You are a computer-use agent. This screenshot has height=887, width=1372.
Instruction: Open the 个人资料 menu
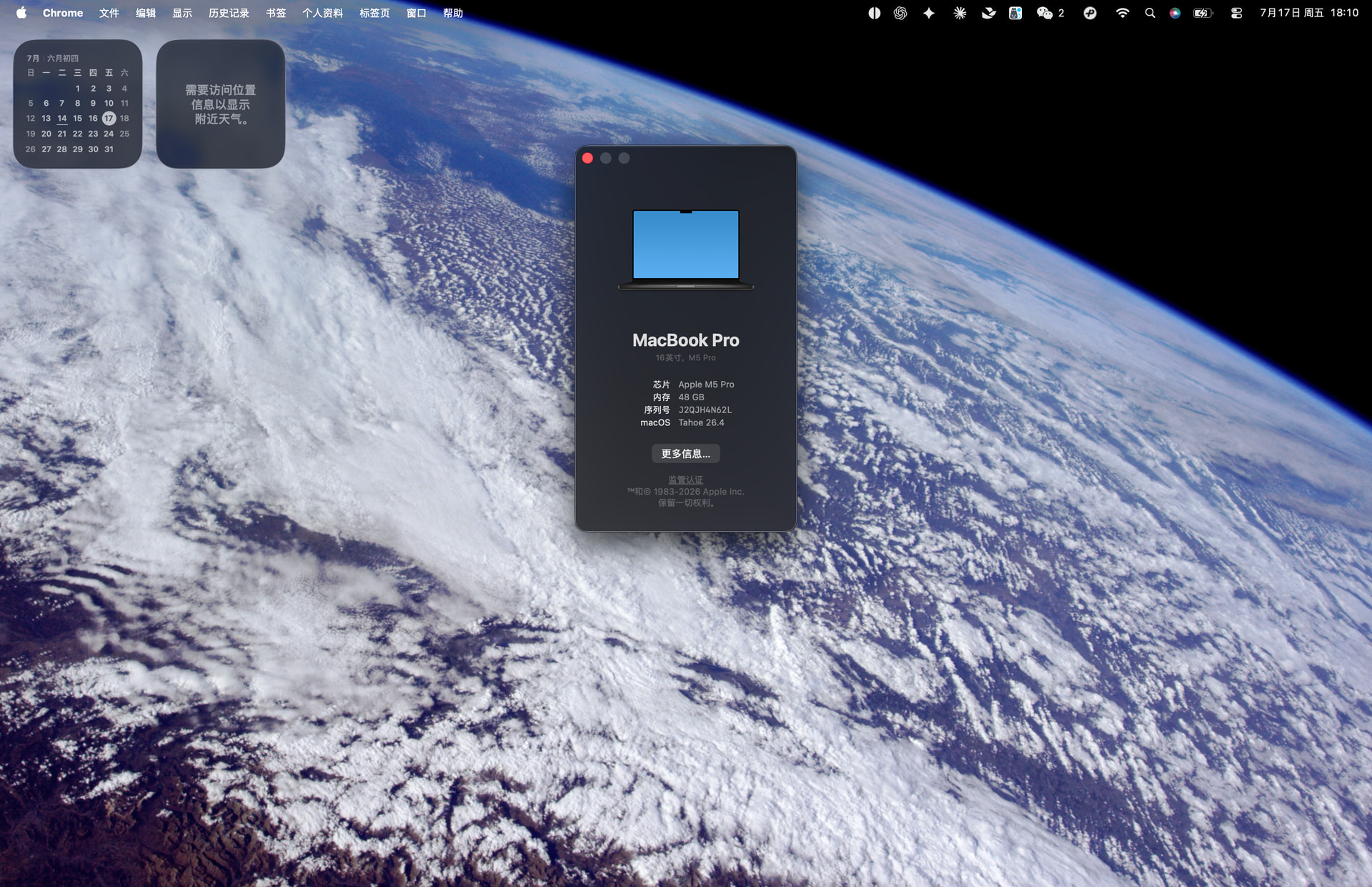click(x=322, y=13)
